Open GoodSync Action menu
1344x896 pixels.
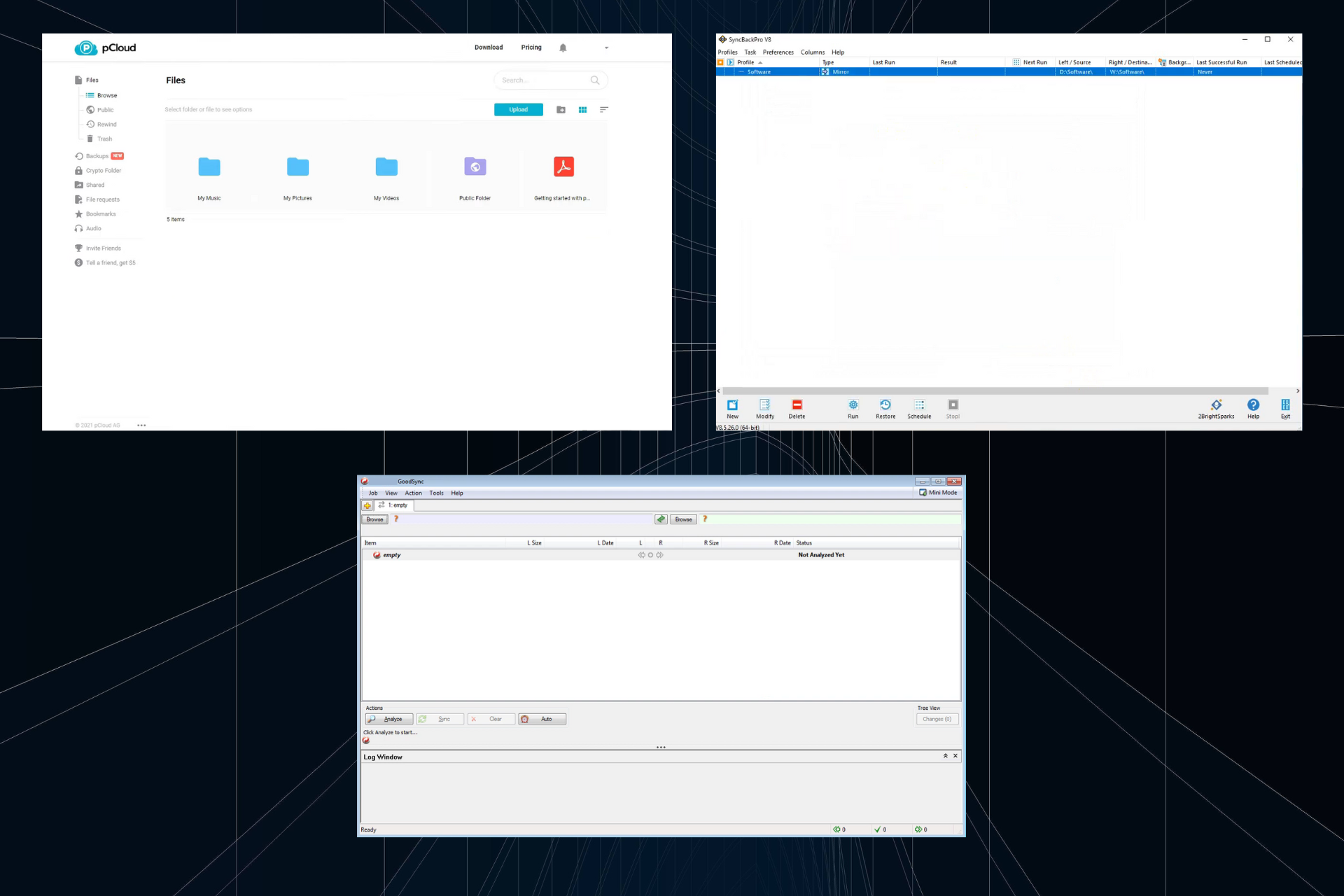click(x=414, y=493)
